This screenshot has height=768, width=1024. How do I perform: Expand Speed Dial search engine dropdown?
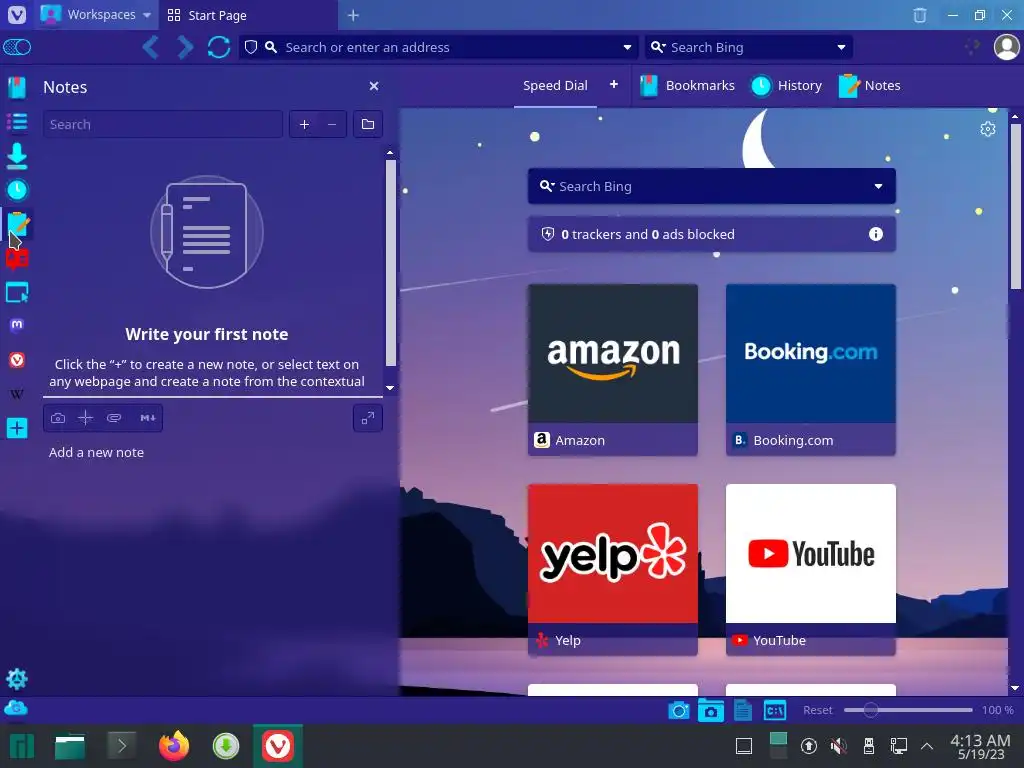pyautogui.click(x=878, y=186)
